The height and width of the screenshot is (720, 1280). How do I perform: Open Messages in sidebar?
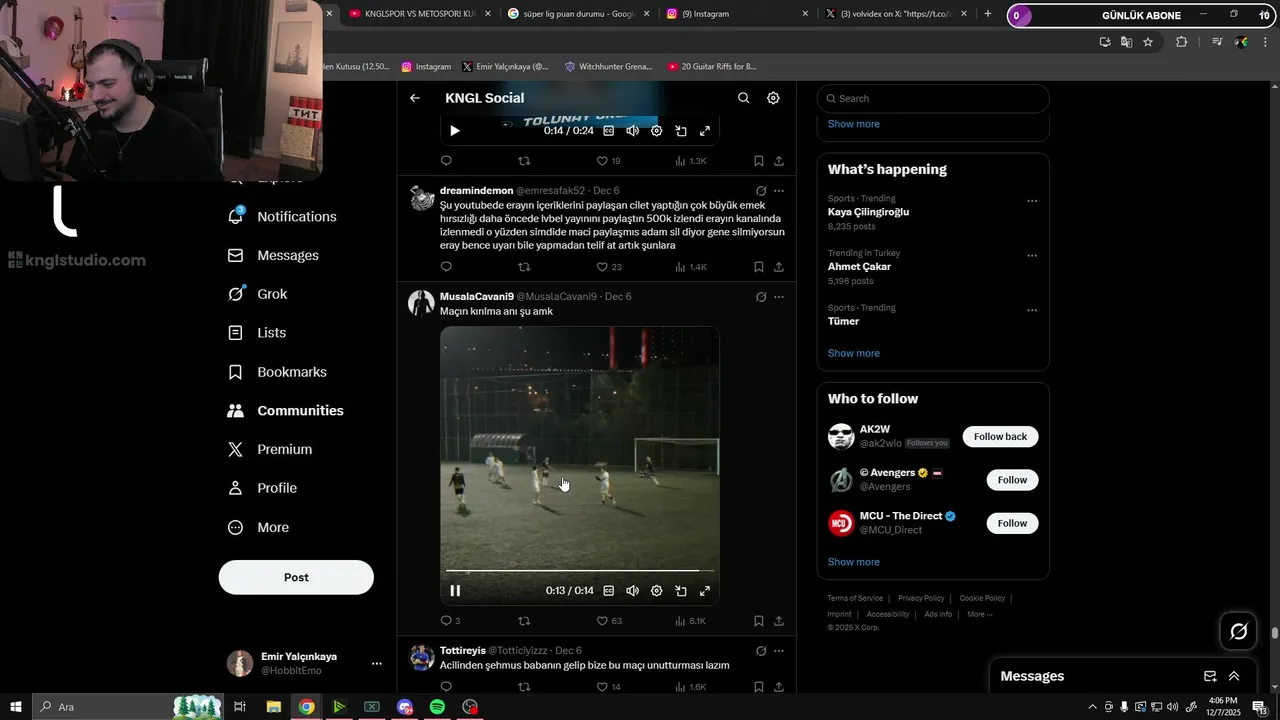point(273,256)
